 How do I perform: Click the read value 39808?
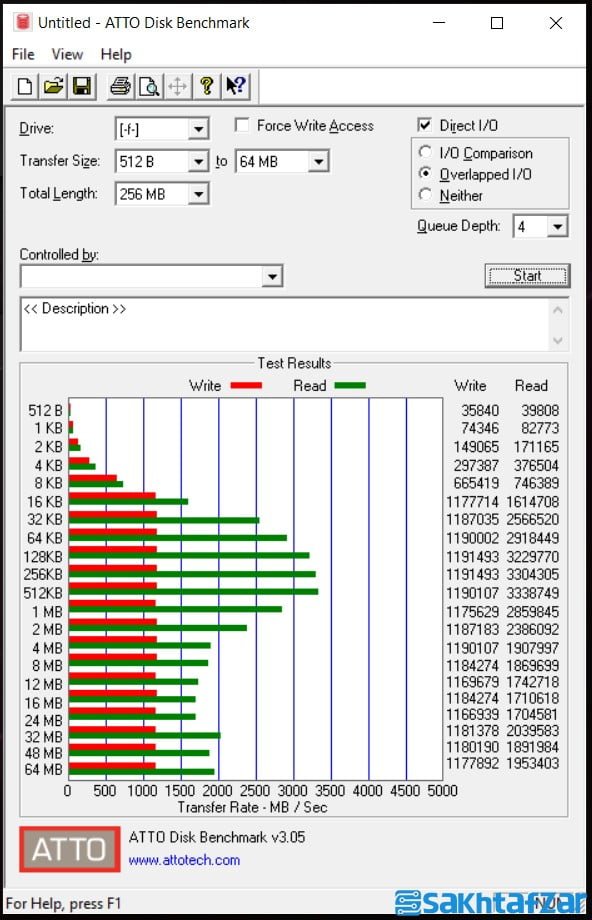(540, 411)
